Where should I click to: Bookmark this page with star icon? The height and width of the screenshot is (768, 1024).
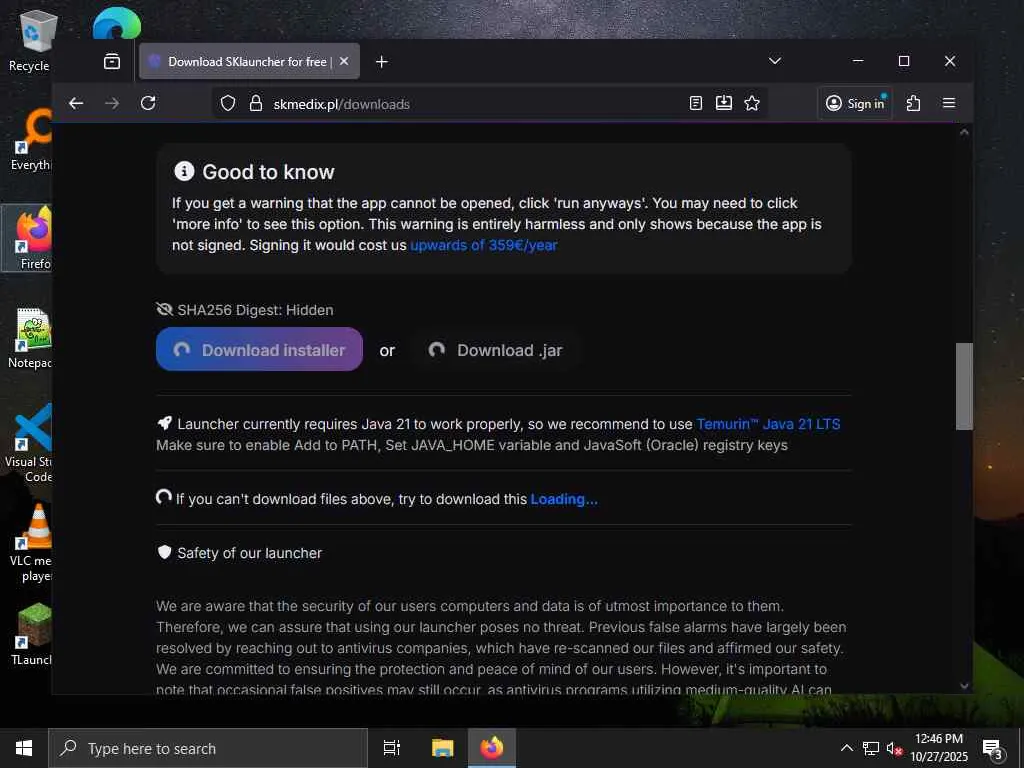click(x=752, y=103)
